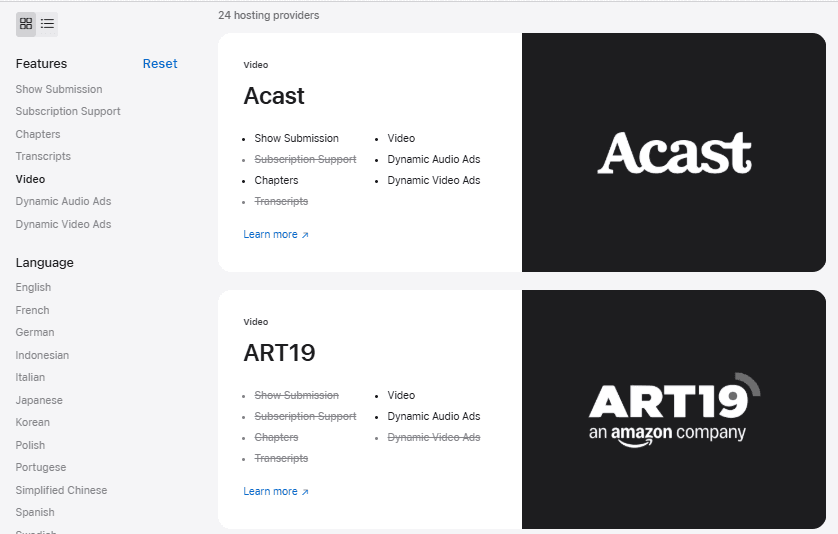Select English language filter
The height and width of the screenshot is (534, 838).
pos(33,287)
